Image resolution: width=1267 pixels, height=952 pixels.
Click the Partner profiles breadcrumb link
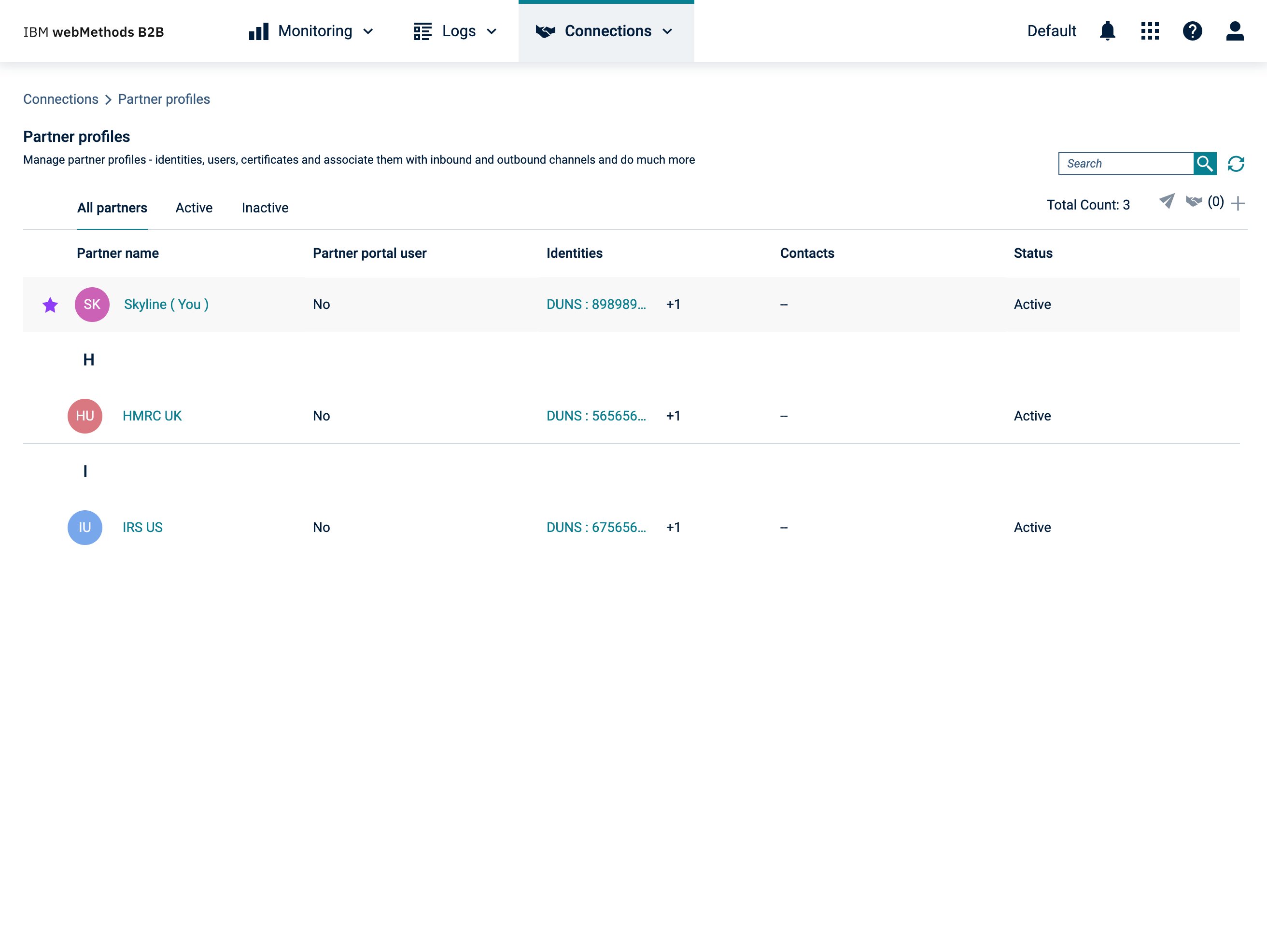164,99
